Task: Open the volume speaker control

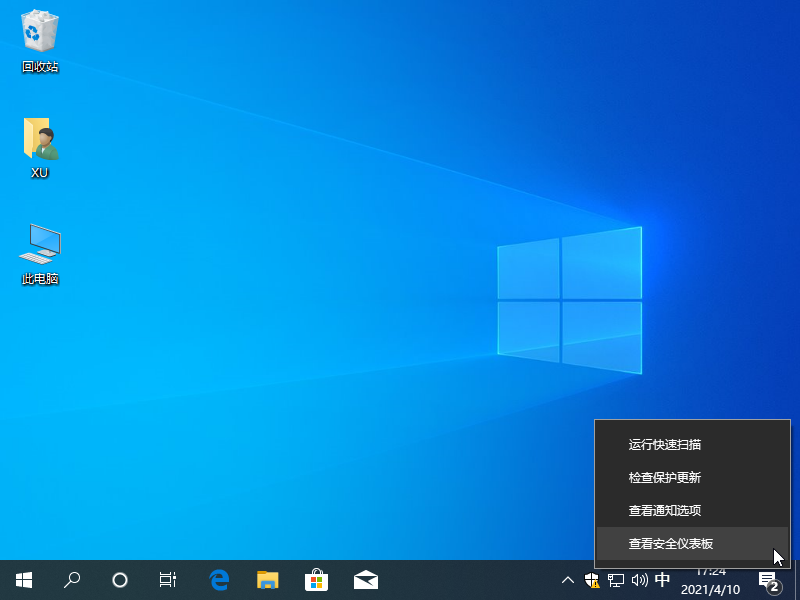Action: tap(640, 580)
